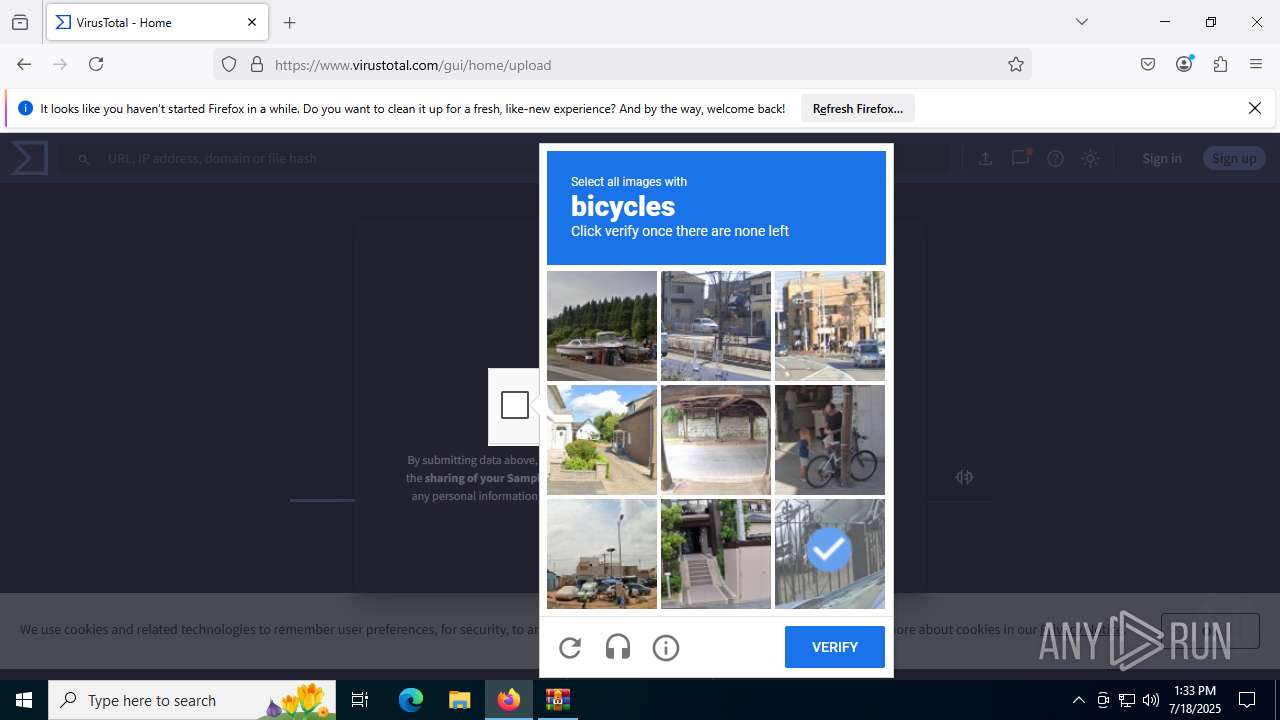Click the Firefox back arrow
Screen dimensions: 1280x720
[x=24, y=64]
